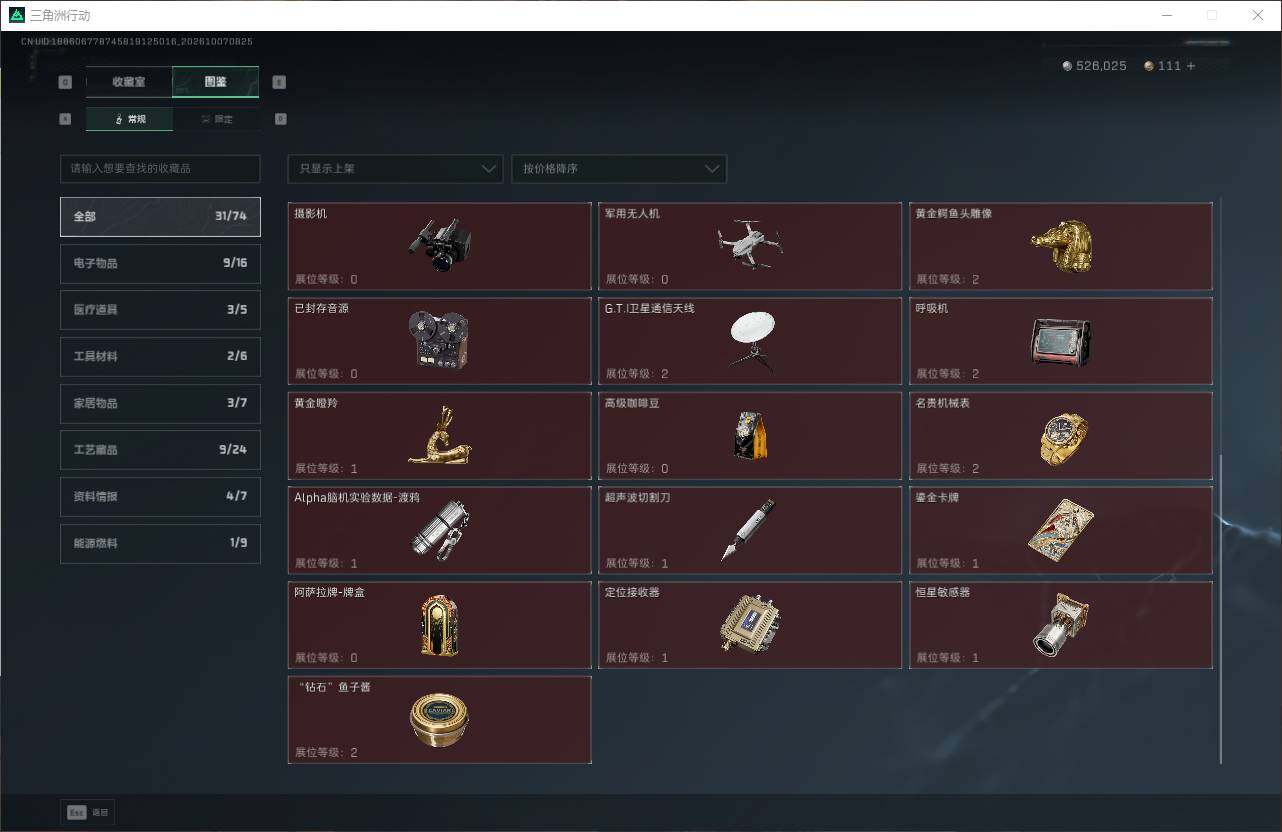
Task: Click the item list vertical scrollbar
Action: pyautogui.click(x=1220, y=608)
